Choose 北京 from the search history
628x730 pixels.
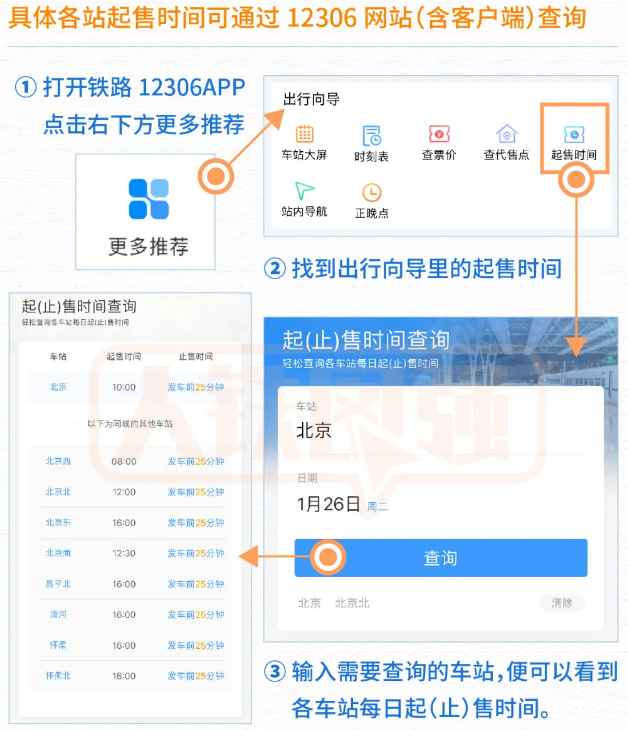click(310, 603)
